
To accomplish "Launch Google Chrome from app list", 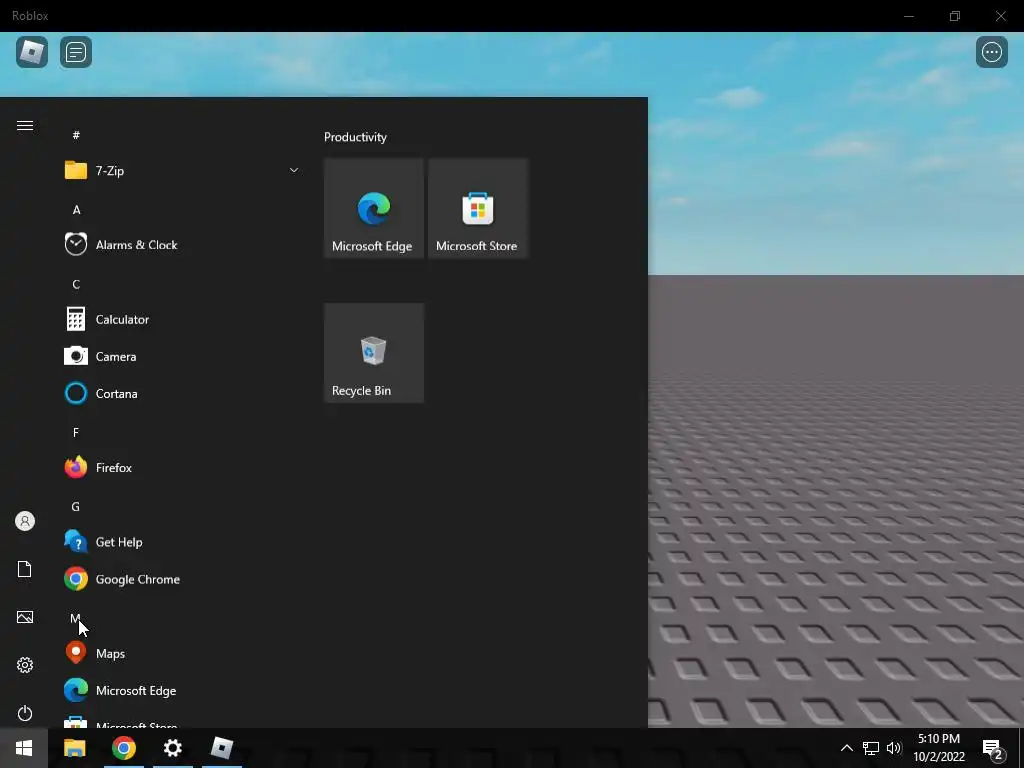I will [182, 579].
